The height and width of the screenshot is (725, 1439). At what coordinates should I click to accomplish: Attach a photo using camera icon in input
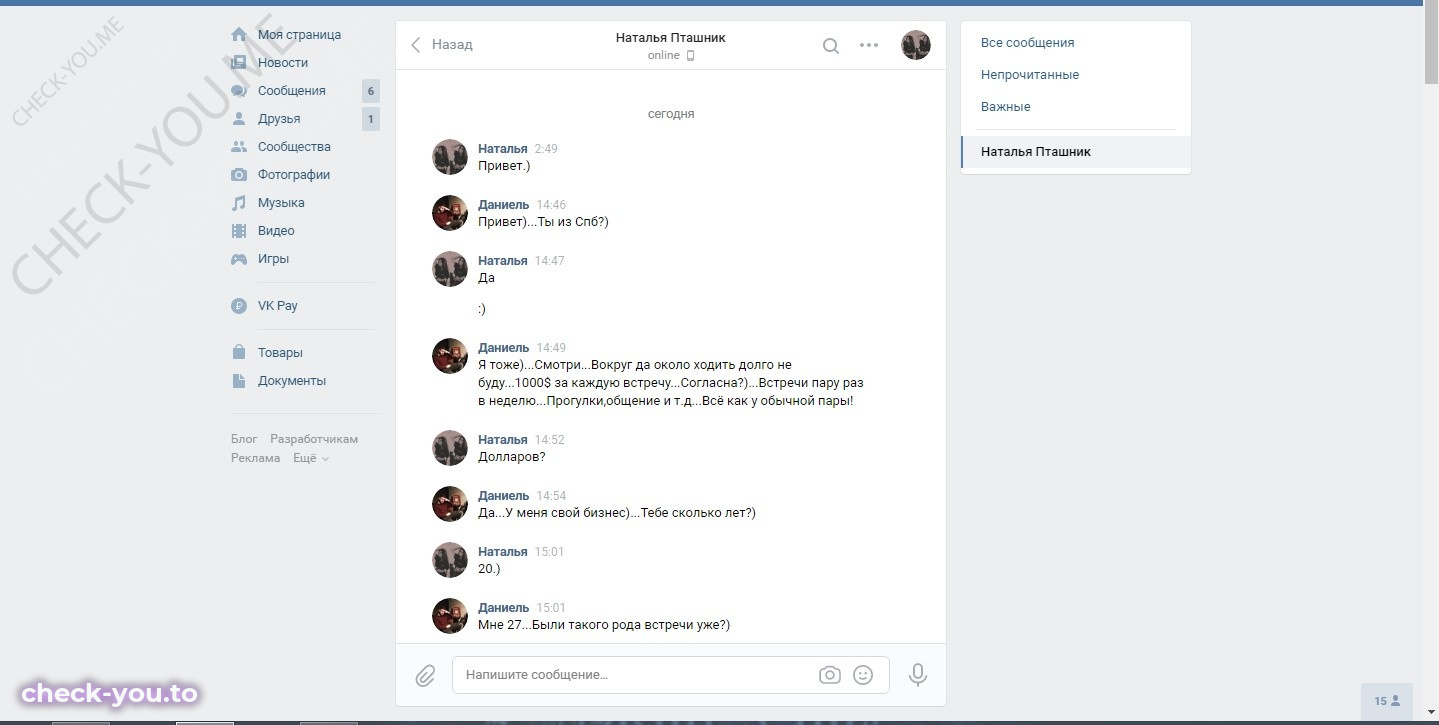(x=830, y=675)
